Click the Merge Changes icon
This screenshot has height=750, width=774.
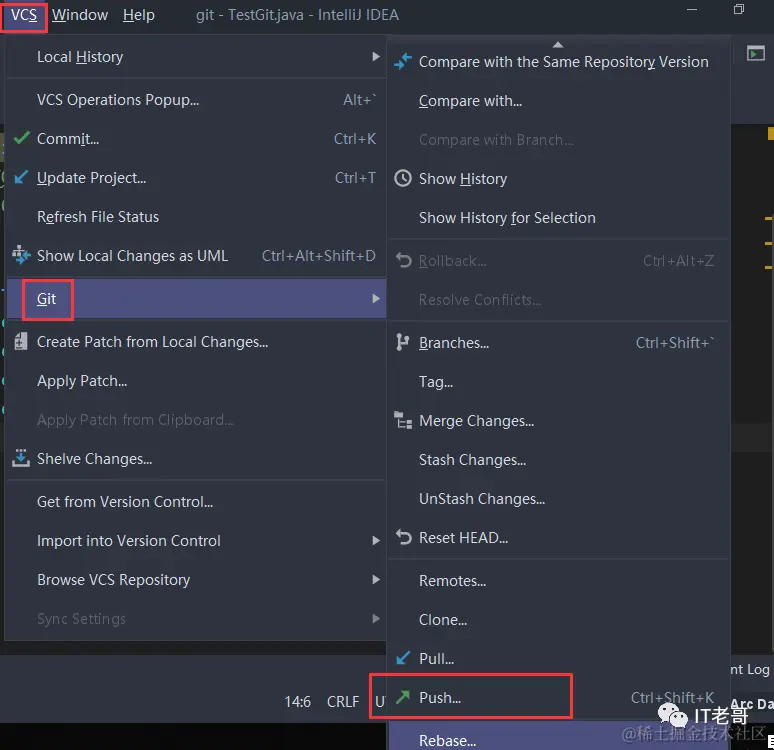[x=403, y=420]
